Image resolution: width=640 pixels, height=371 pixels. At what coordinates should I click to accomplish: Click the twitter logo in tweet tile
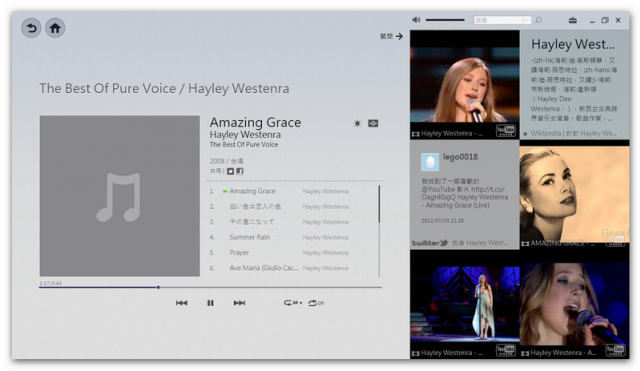430,243
